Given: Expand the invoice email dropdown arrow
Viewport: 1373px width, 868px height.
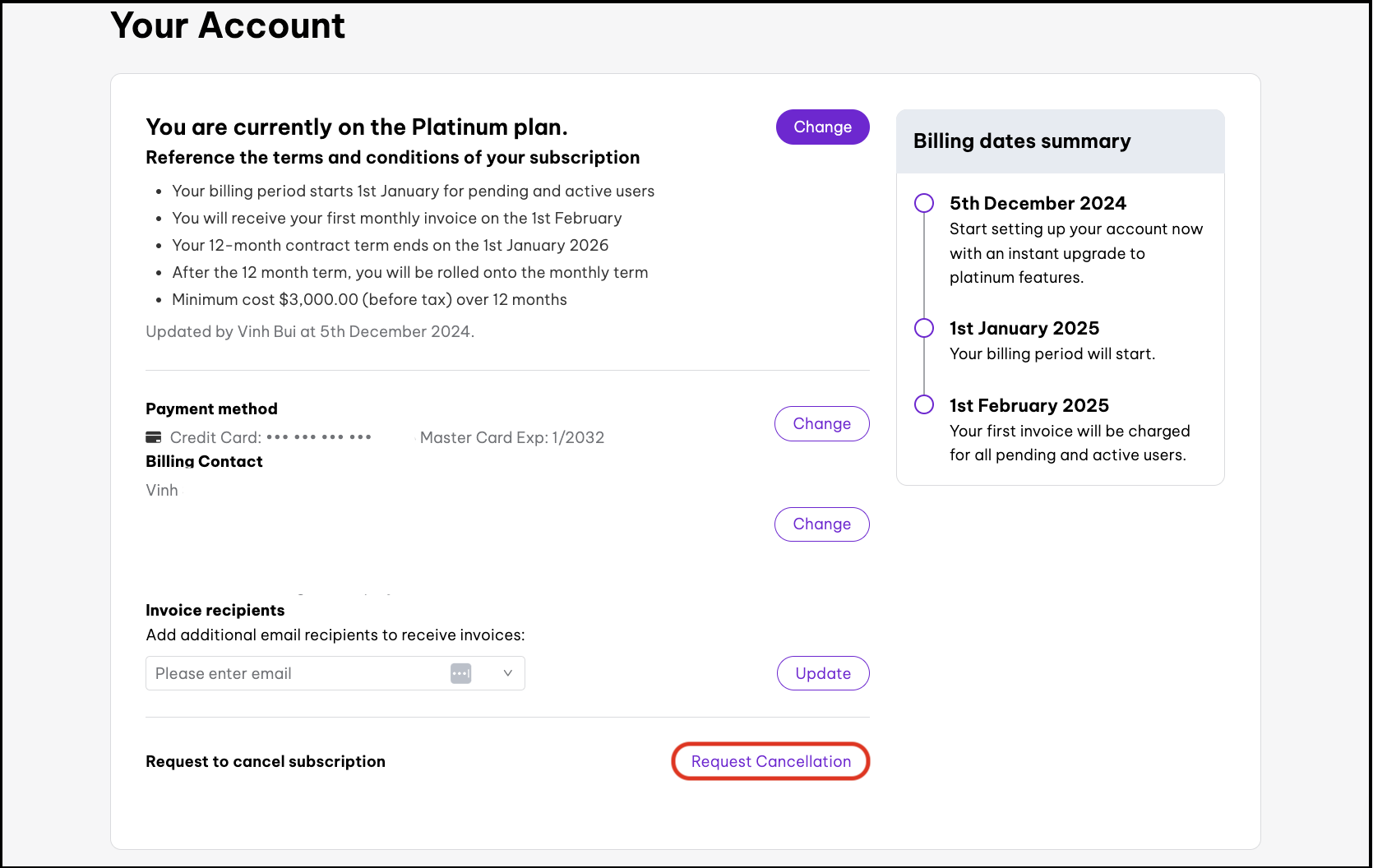Looking at the screenshot, I should tap(507, 673).
